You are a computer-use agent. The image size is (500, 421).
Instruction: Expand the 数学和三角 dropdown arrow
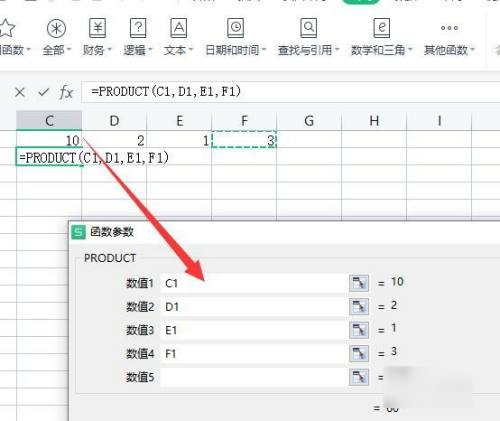point(410,50)
